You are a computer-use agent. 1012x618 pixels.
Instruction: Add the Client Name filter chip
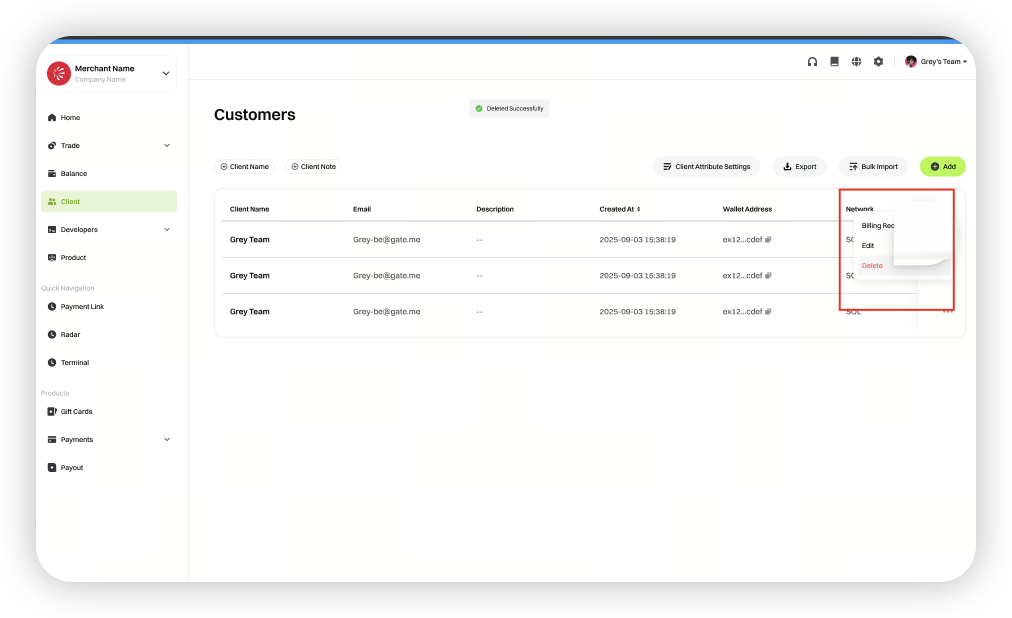coord(245,167)
